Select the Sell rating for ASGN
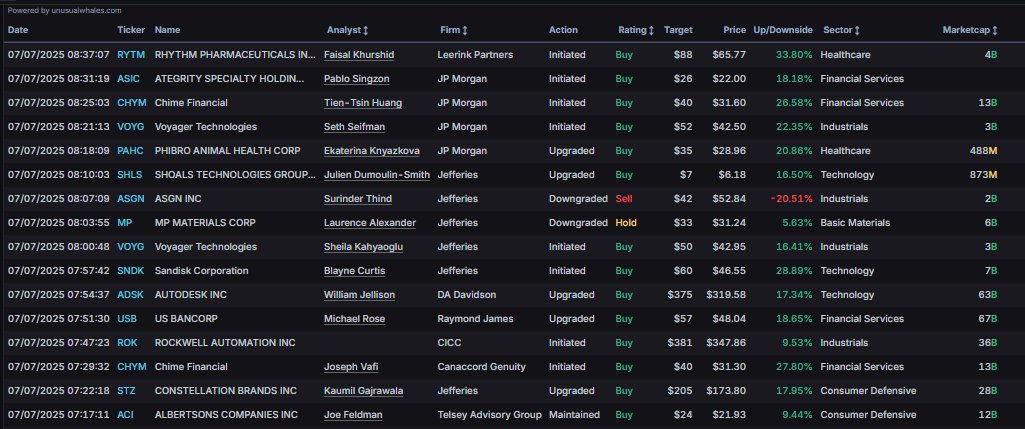The height and width of the screenshot is (429, 1025). pyautogui.click(x=624, y=199)
